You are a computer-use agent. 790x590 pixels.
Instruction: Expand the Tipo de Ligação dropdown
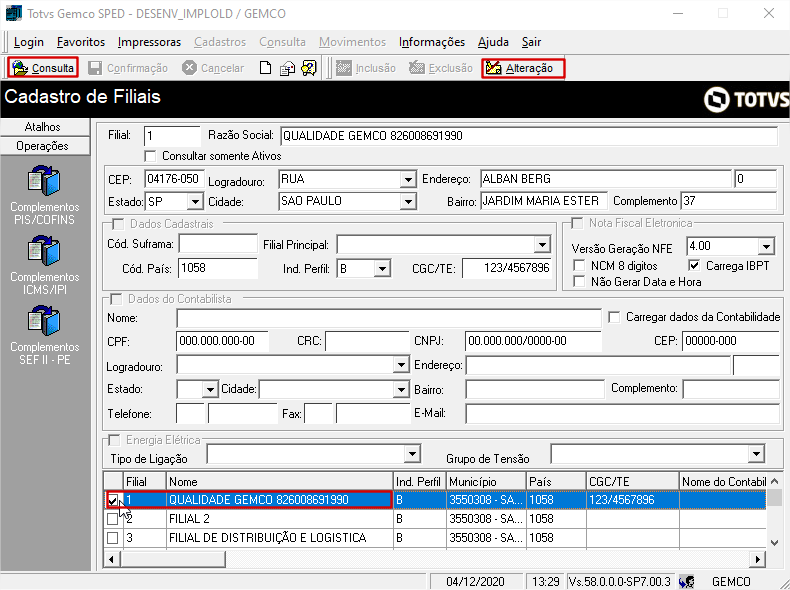(x=412, y=453)
